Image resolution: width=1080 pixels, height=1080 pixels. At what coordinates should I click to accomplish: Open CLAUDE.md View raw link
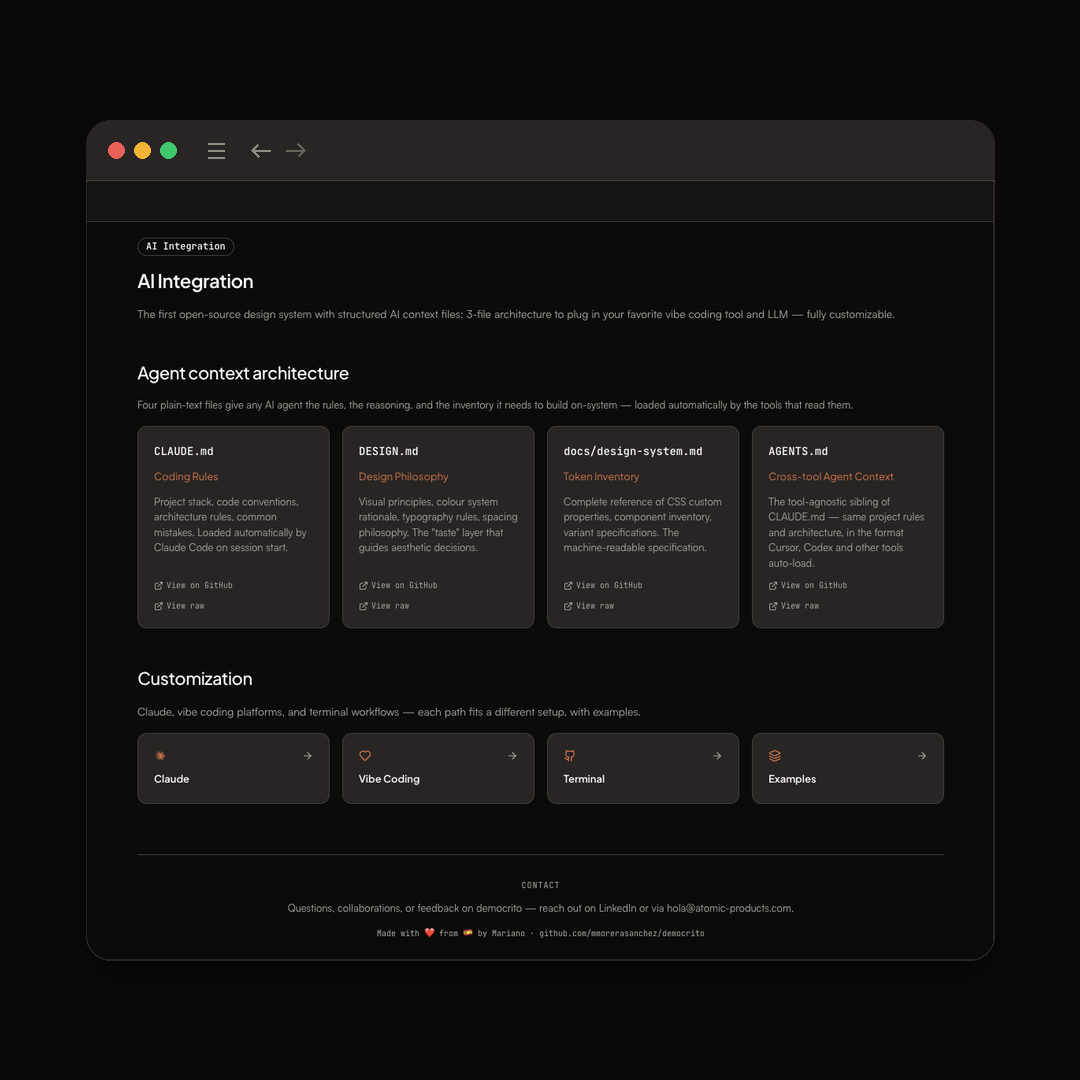[x=179, y=606]
